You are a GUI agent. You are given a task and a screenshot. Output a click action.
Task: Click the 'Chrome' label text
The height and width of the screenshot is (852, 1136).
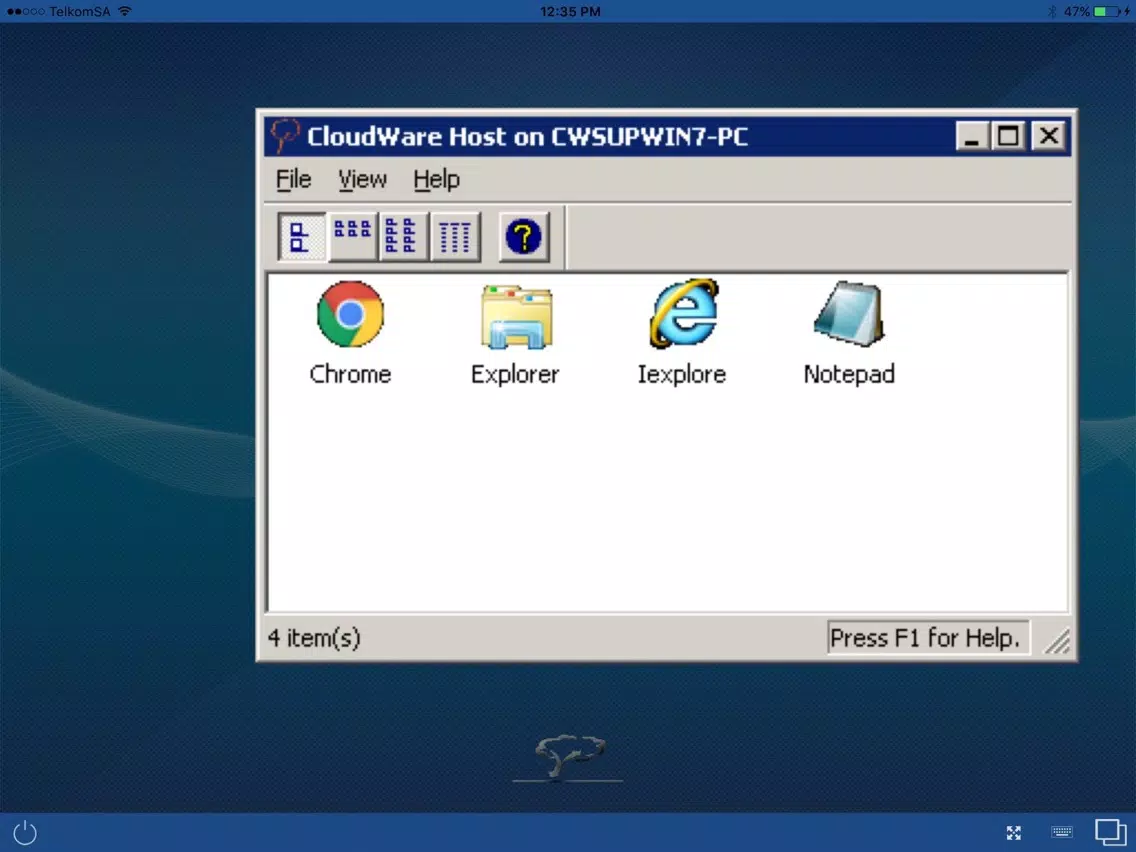point(350,374)
